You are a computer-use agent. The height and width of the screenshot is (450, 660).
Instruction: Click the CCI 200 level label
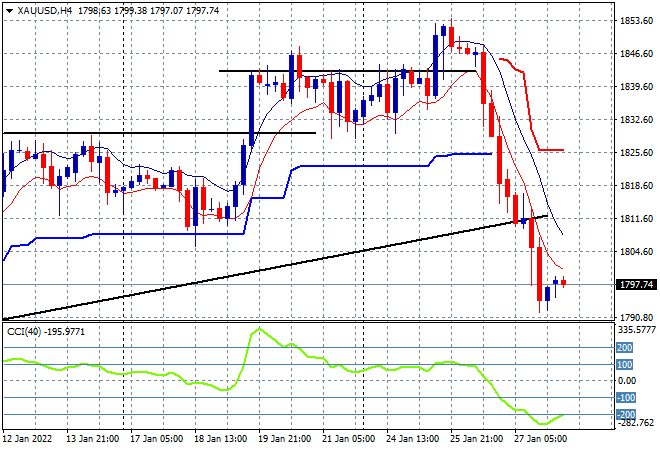(x=624, y=348)
